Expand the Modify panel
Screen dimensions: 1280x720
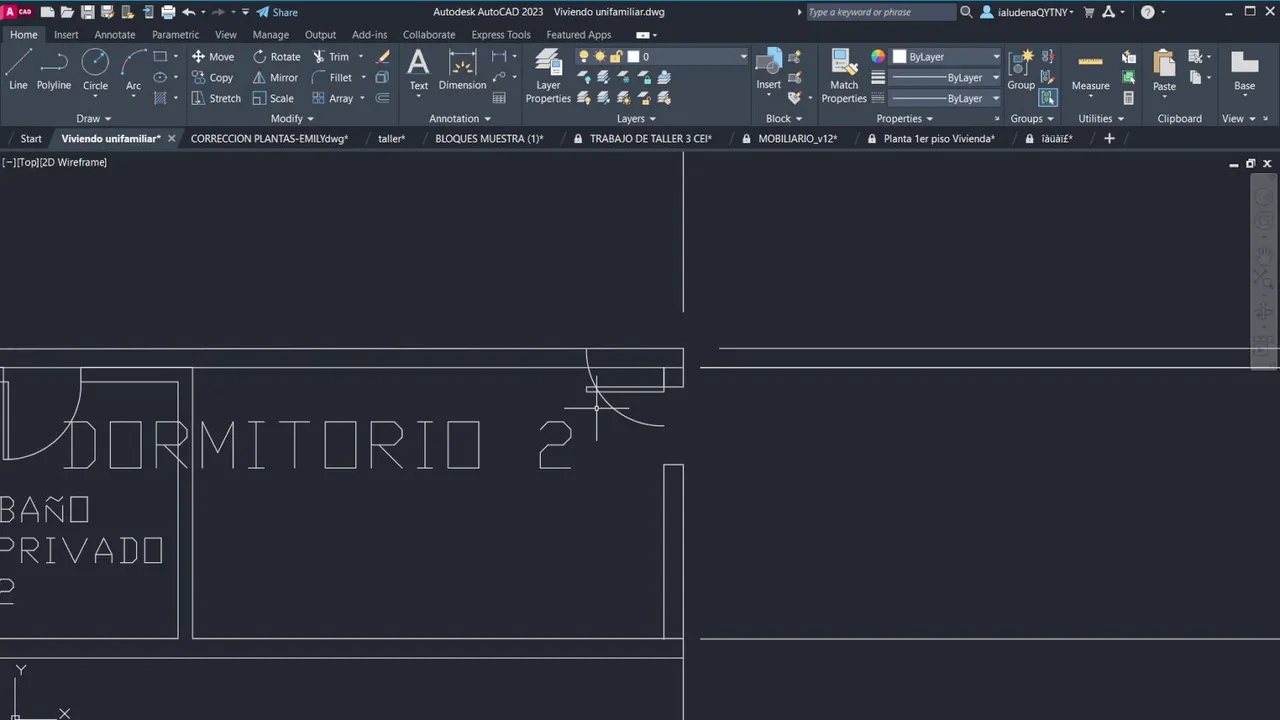(x=292, y=118)
